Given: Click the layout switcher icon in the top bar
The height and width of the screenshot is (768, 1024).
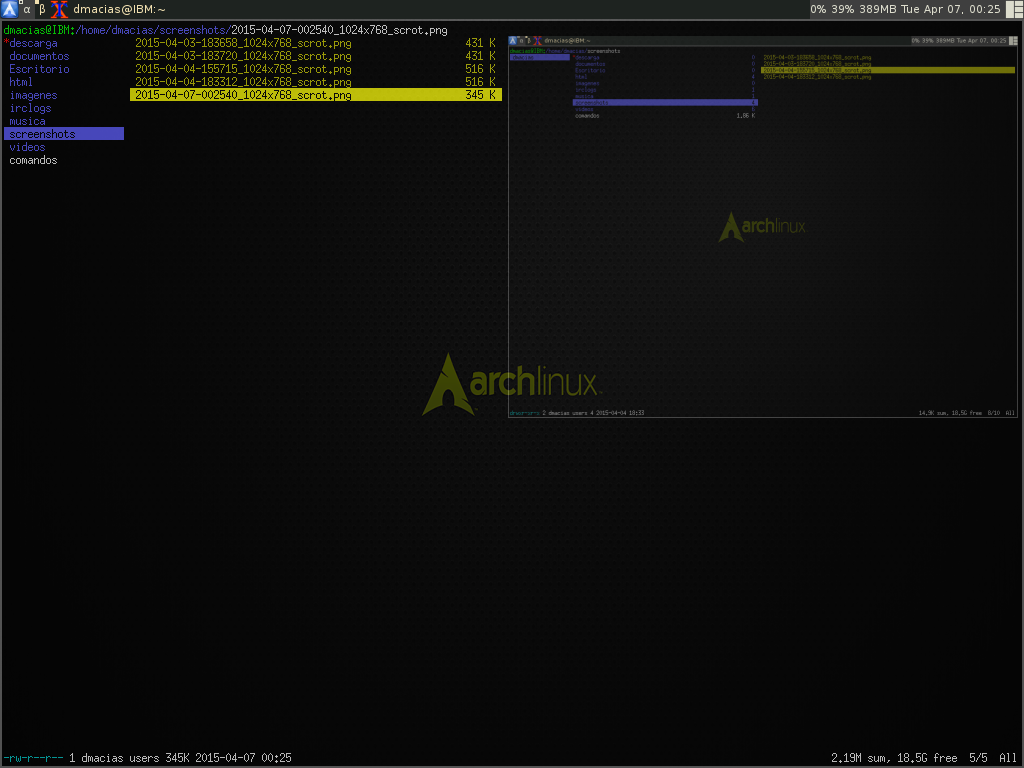Looking at the screenshot, I should point(1014,9).
